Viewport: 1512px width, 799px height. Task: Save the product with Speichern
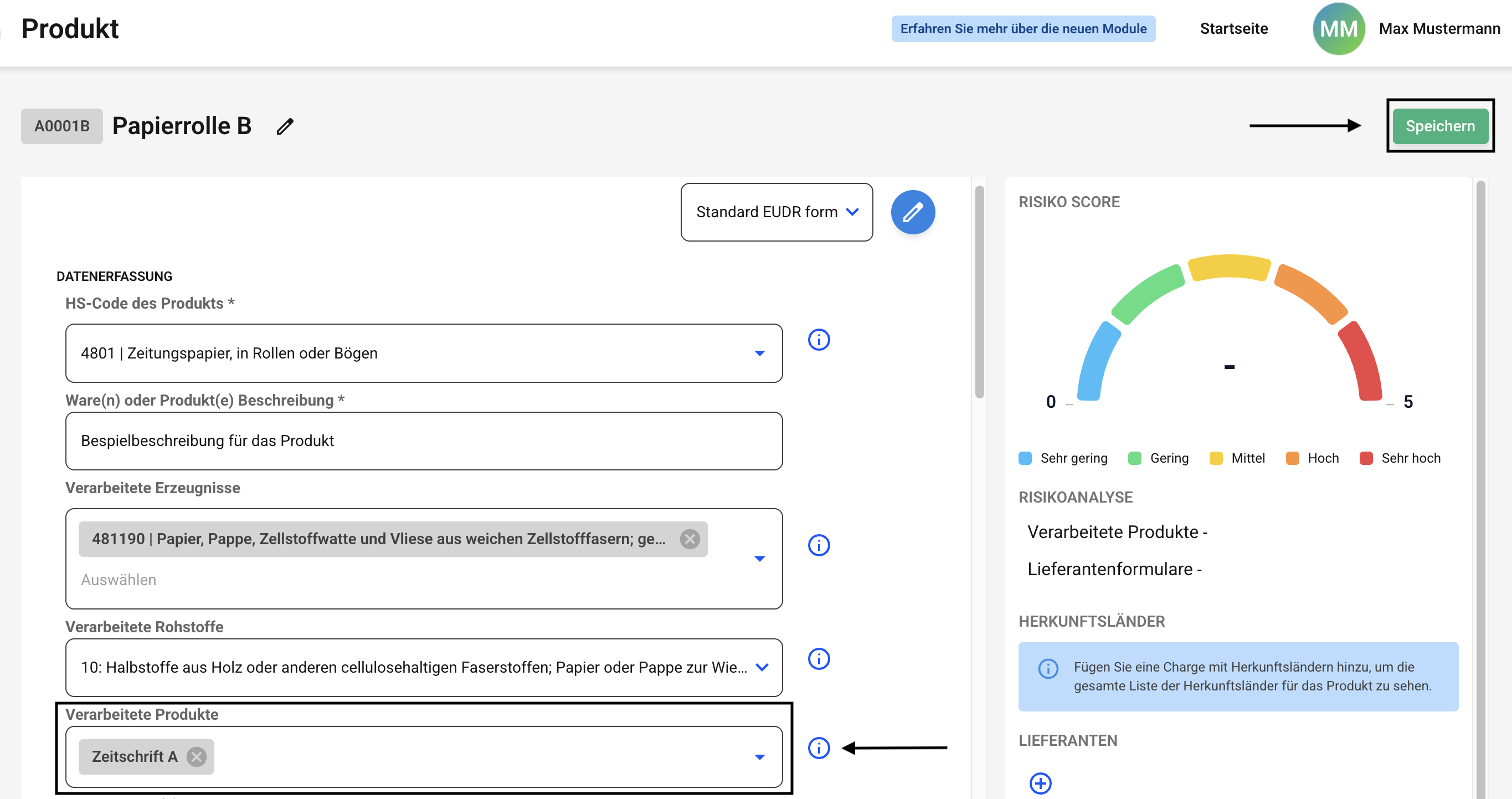tap(1440, 126)
